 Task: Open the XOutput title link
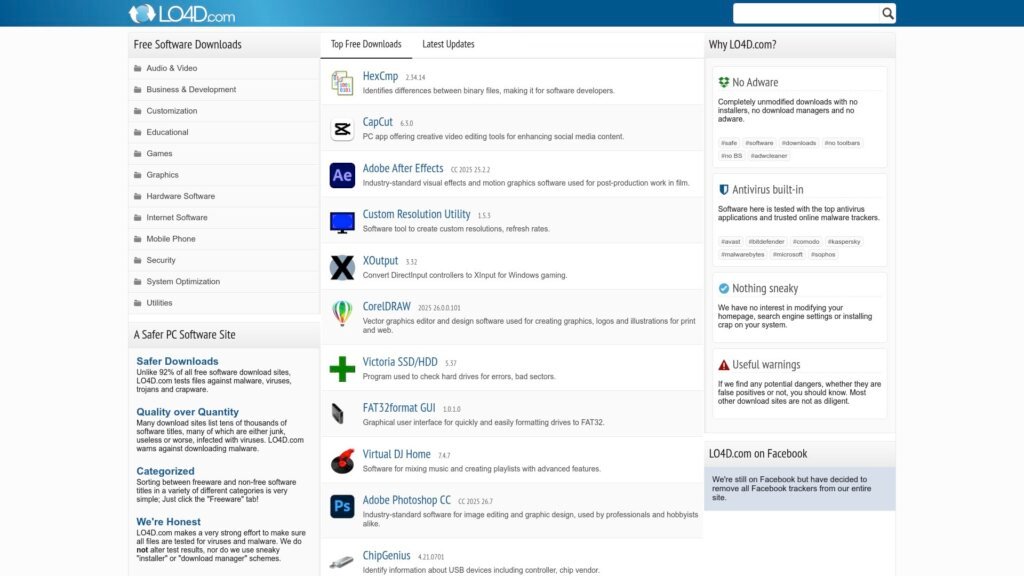pyautogui.click(x=380, y=261)
